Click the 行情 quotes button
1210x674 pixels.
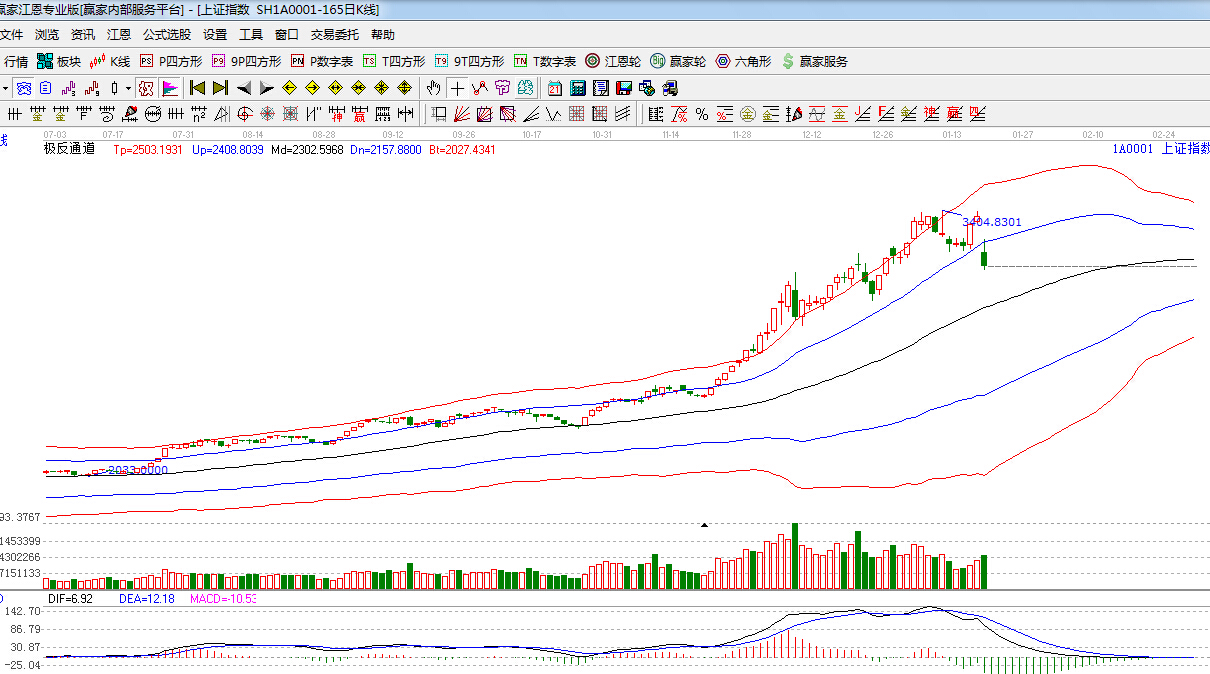[x=14, y=61]
